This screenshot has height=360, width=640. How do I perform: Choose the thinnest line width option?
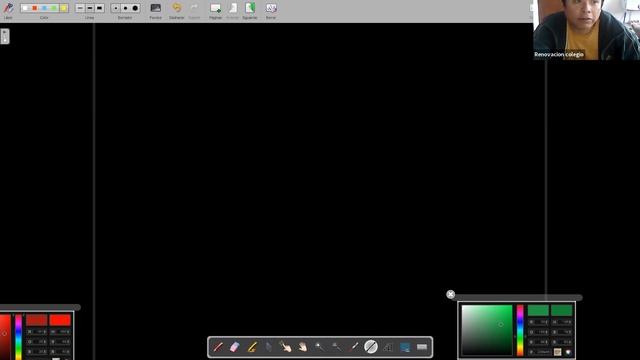click(80, 8)
